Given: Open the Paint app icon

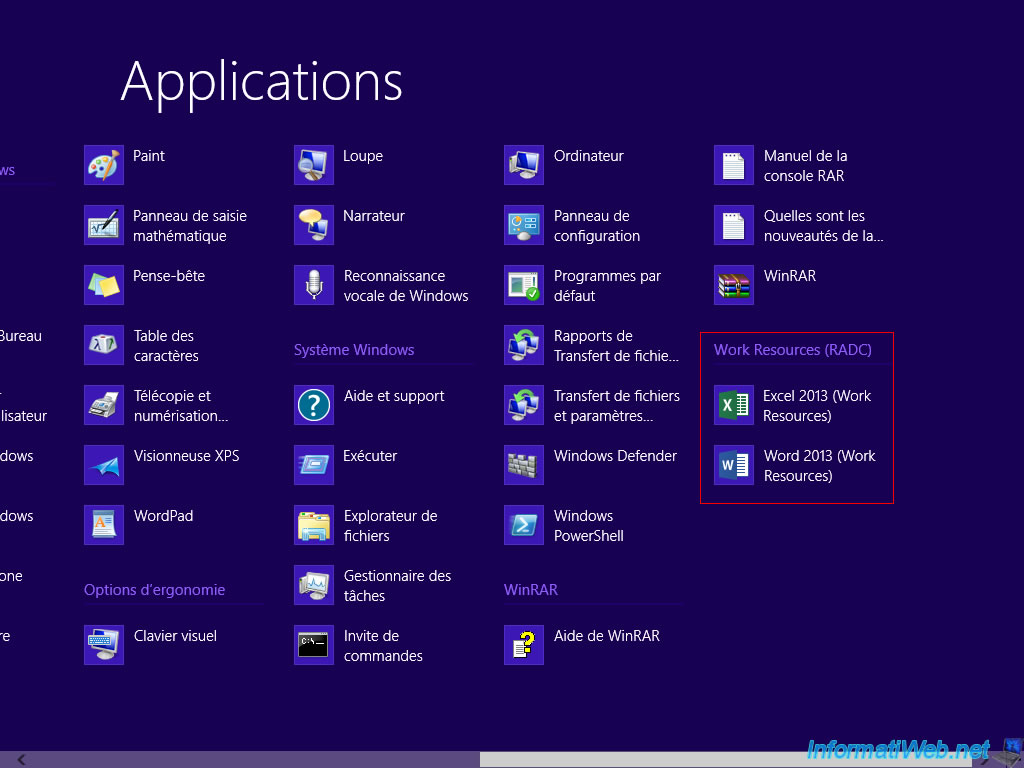Looking at the screenshot, I should [104, 165].
